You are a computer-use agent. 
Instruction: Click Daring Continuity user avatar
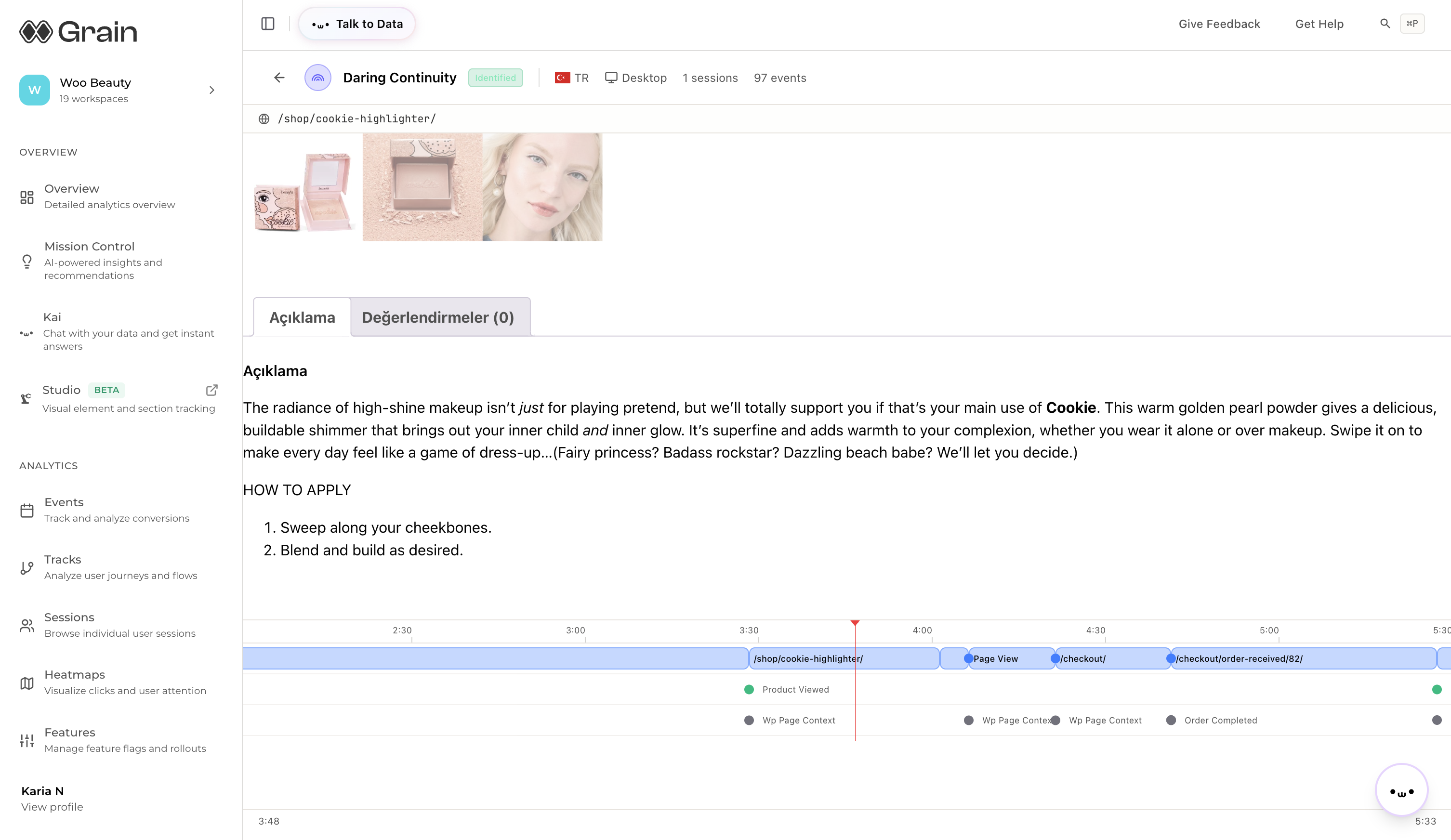click(x=318, y=78)
